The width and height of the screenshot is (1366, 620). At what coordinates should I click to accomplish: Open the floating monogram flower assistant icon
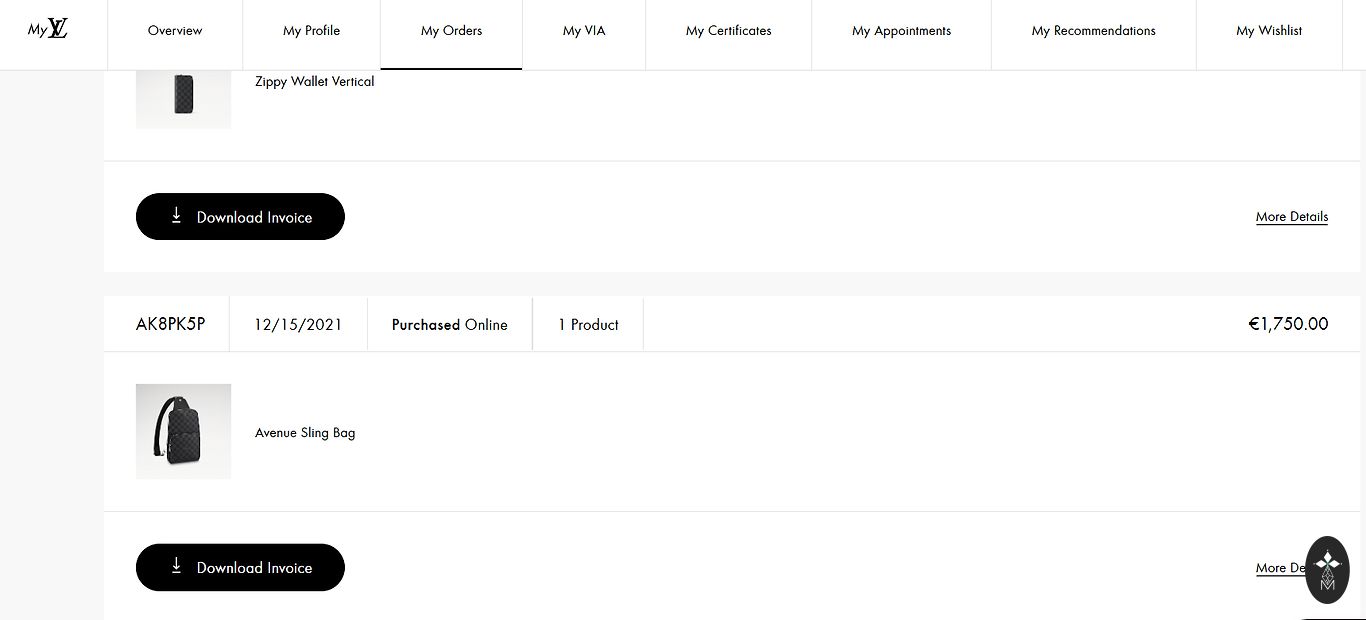pyautogui.click(x=1327, y=570)
